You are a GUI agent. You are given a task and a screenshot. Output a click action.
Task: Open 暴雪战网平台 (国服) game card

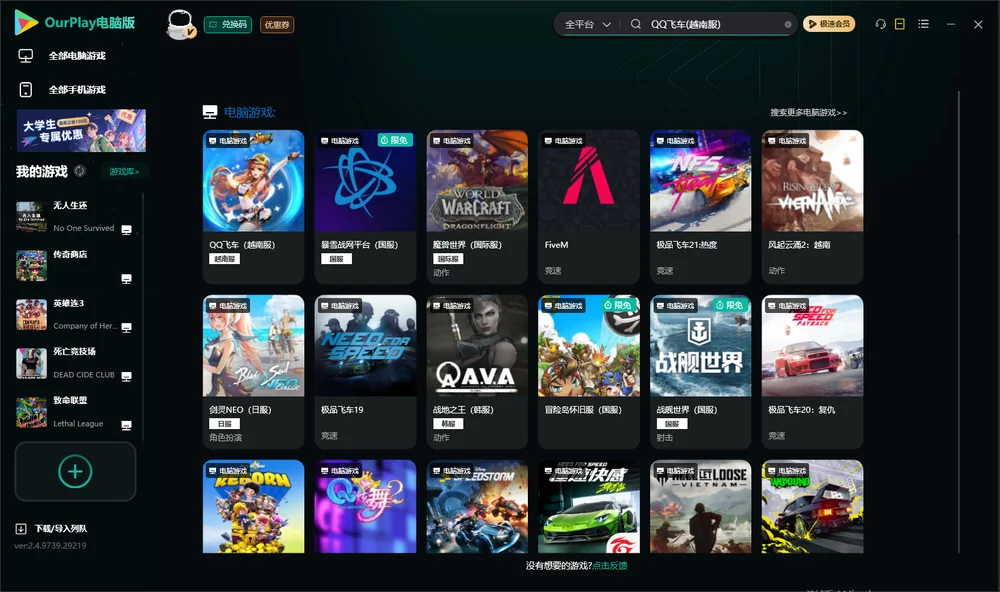point(365,207)
